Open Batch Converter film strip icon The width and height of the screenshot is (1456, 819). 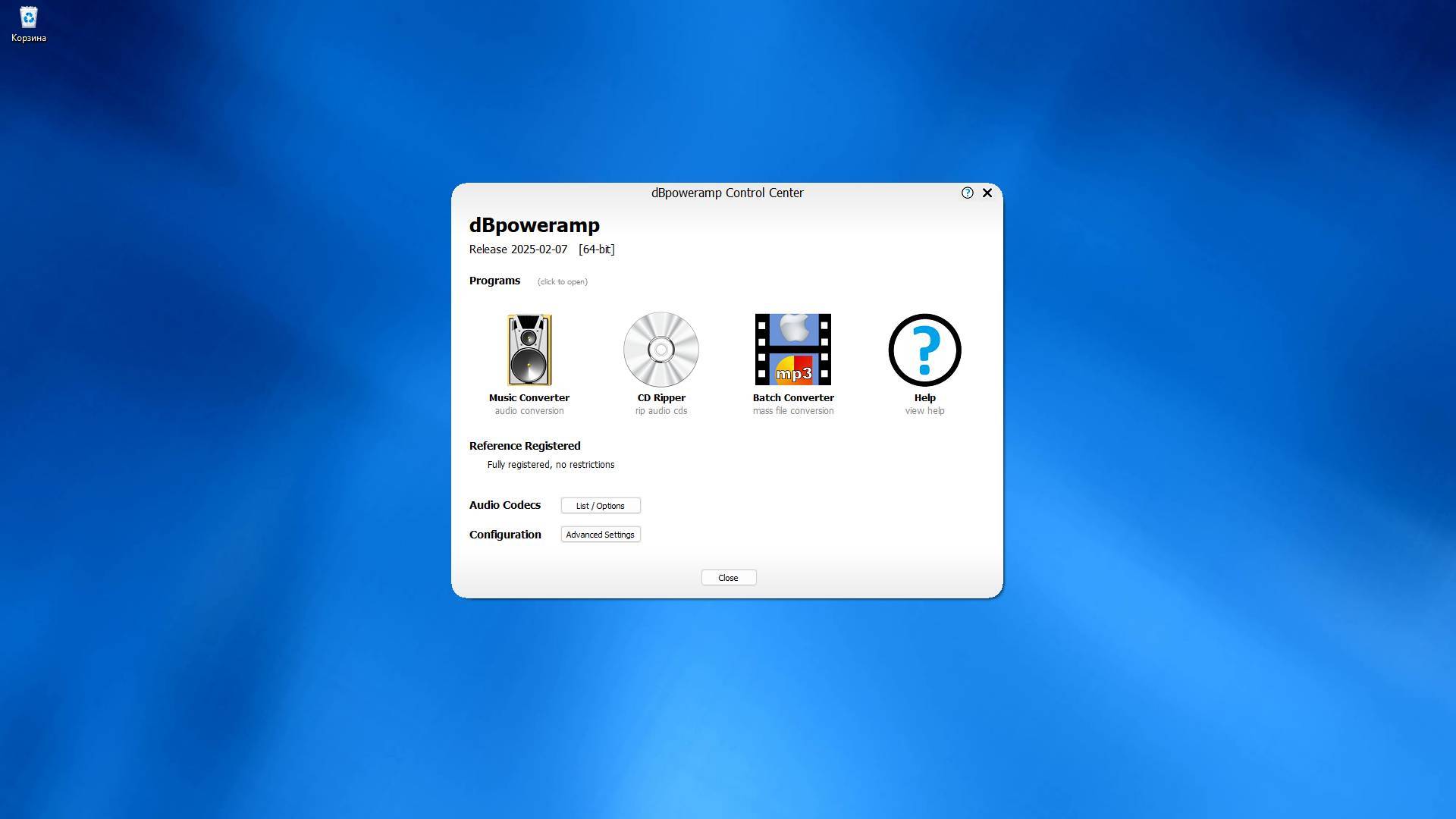(793, 350)
